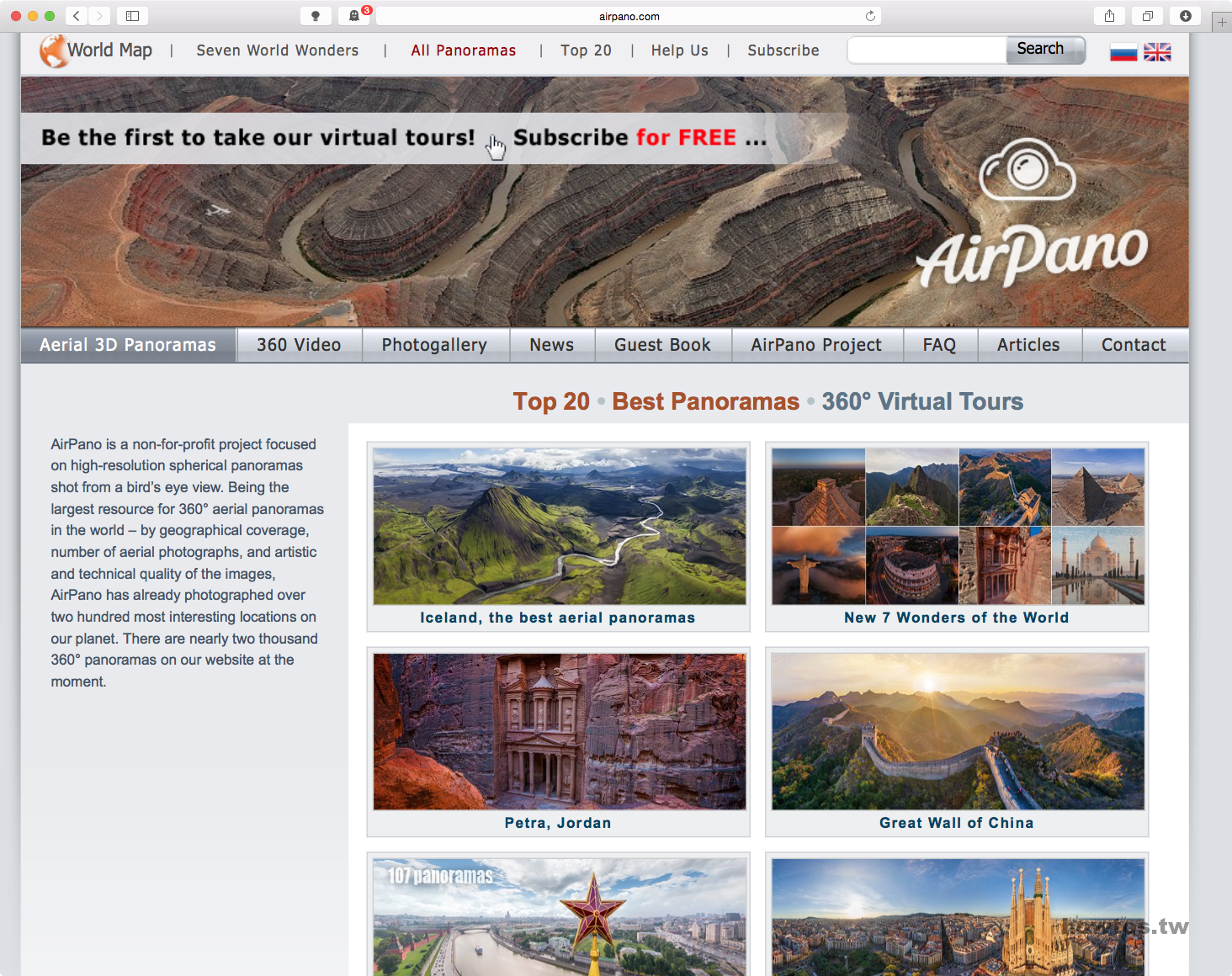
Task: Open the Contact tab
Action: click(1134, 345)
